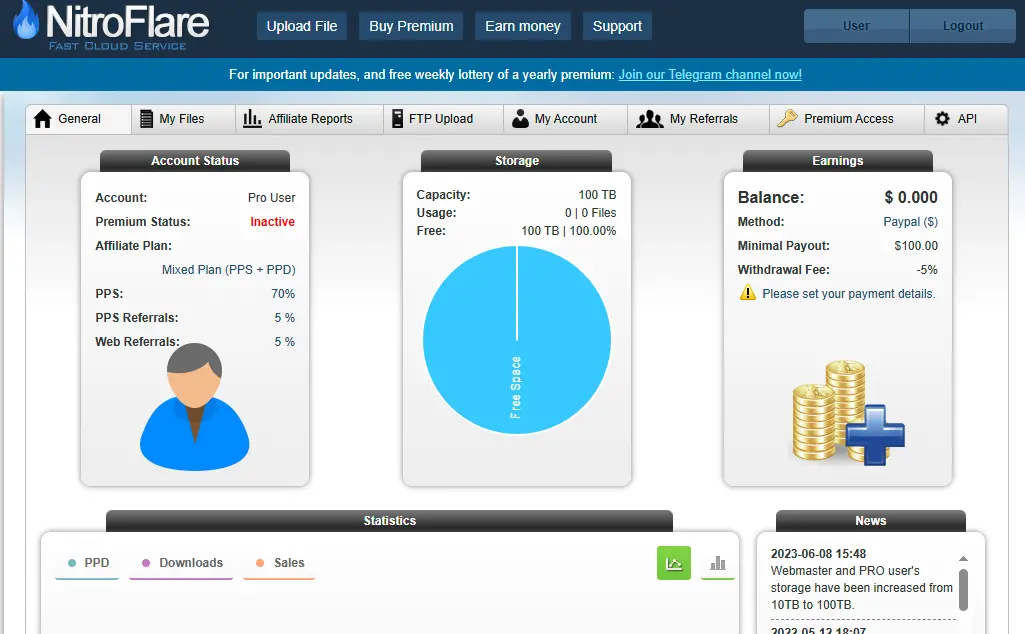Click the API gear icon
The height and width of the screenshot is (634, 1025).
tap(942, 118)
